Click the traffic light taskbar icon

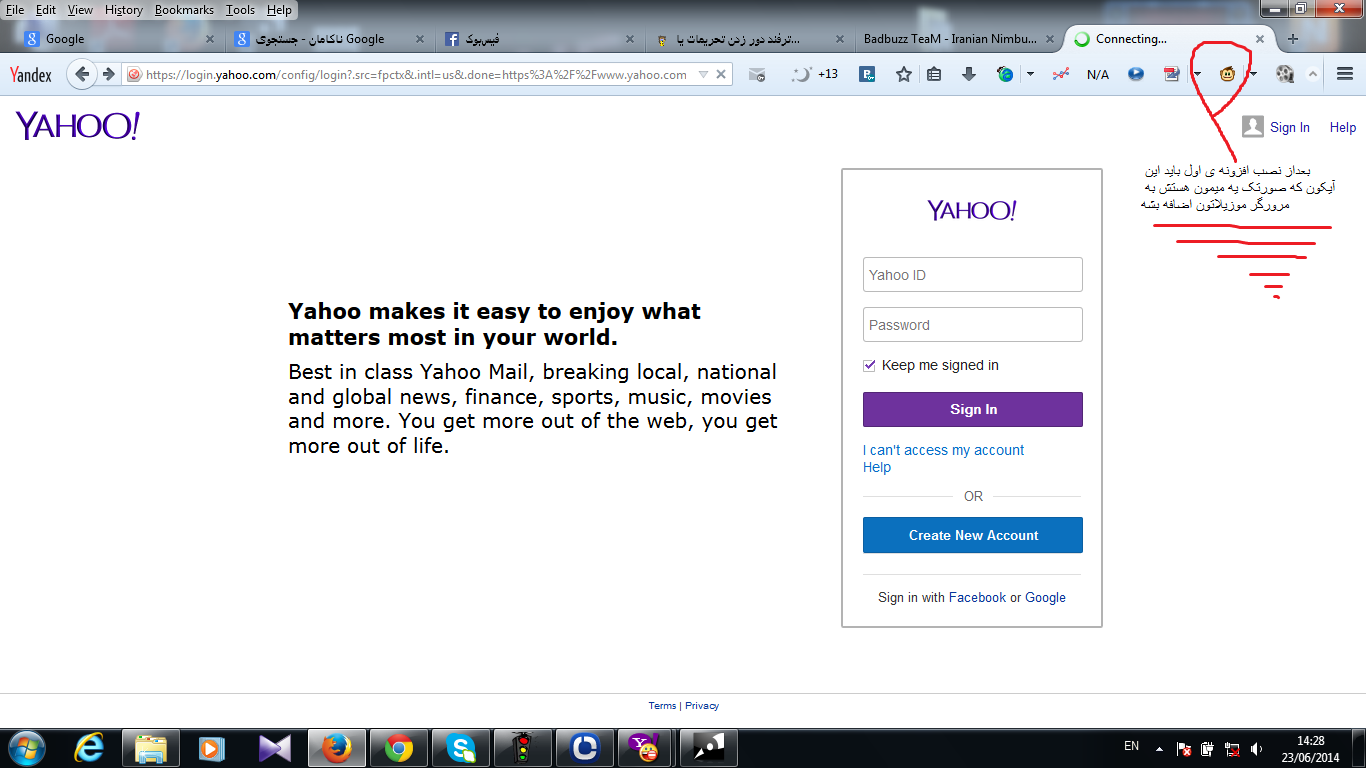click(522, 747)
